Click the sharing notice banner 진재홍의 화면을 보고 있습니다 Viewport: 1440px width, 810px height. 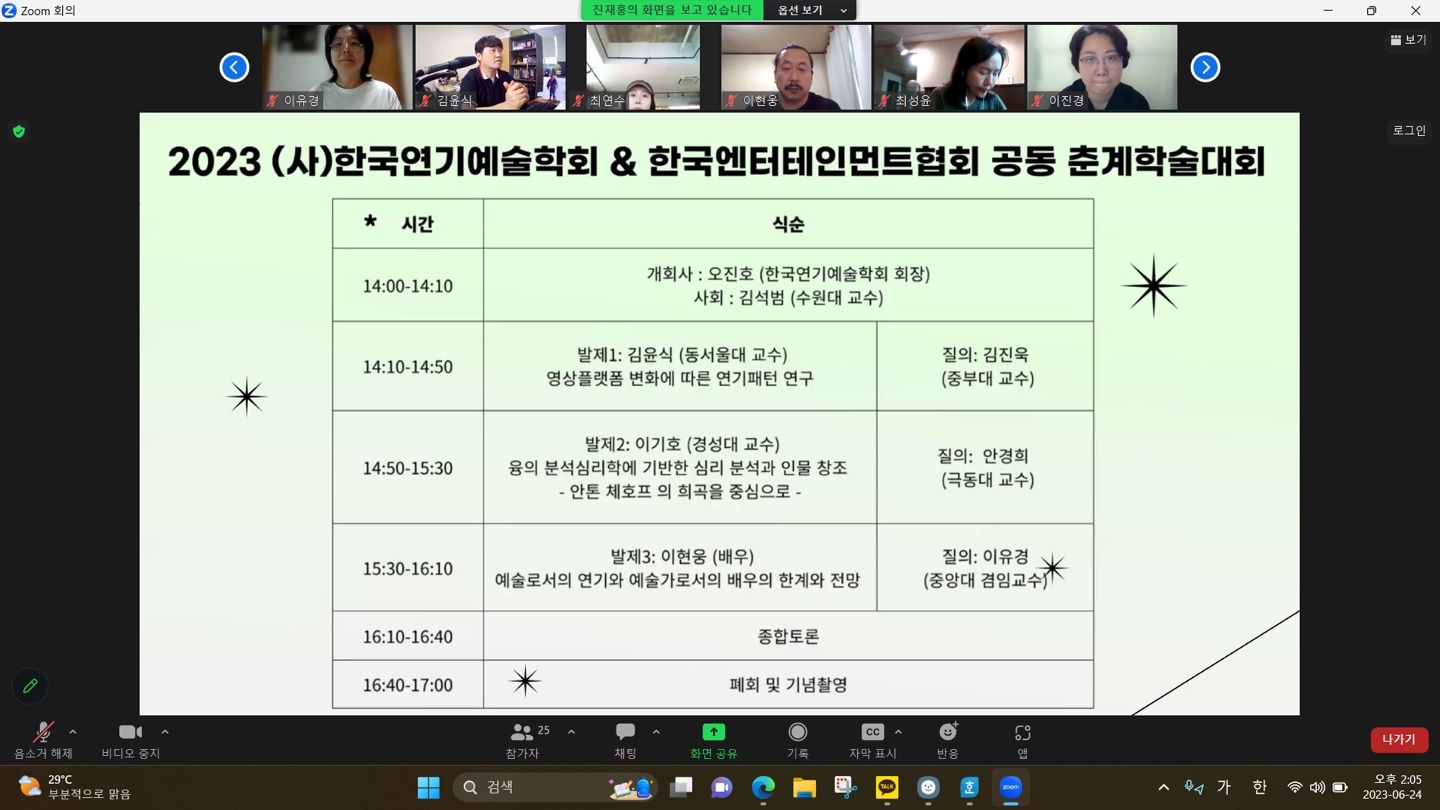coord(672,10)
